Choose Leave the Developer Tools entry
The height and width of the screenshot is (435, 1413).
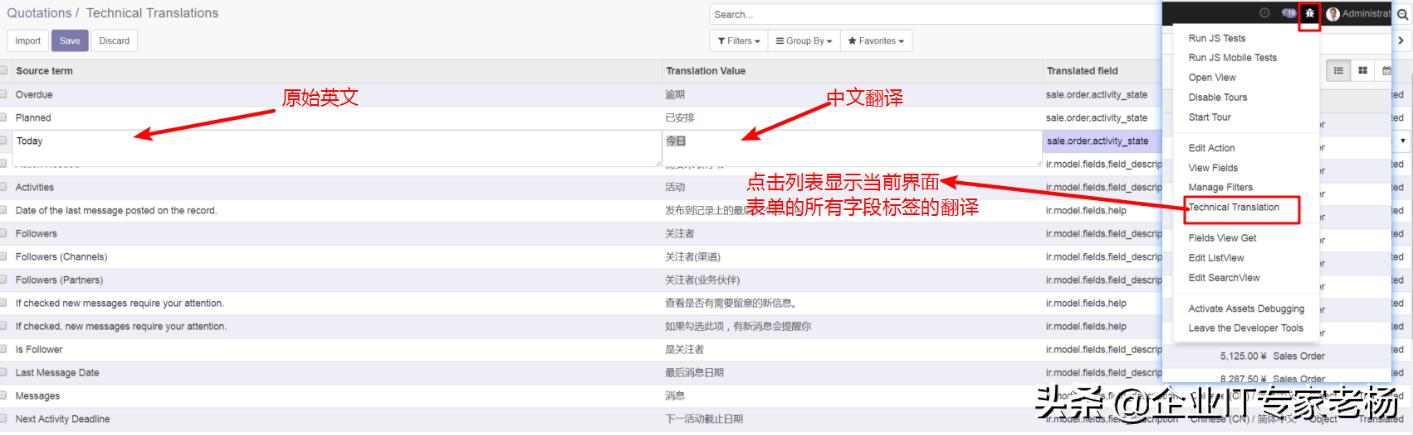1246,328
